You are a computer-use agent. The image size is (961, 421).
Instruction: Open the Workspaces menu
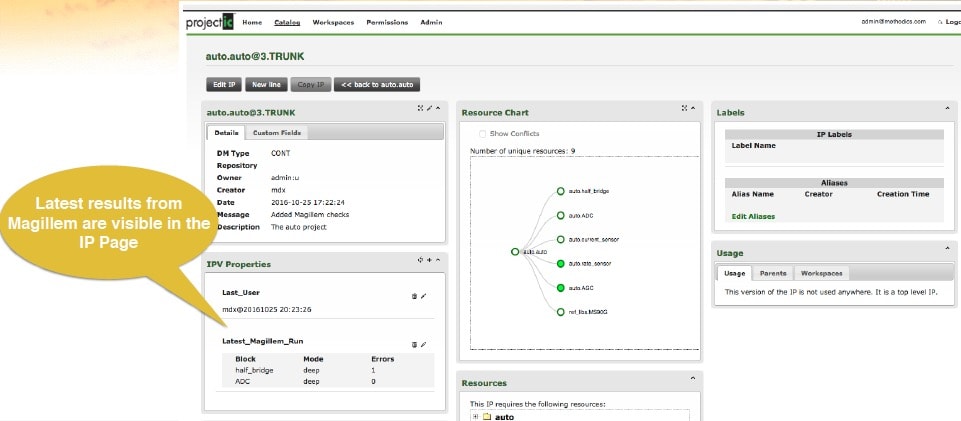pyautogui.click(x=333, y=22)
